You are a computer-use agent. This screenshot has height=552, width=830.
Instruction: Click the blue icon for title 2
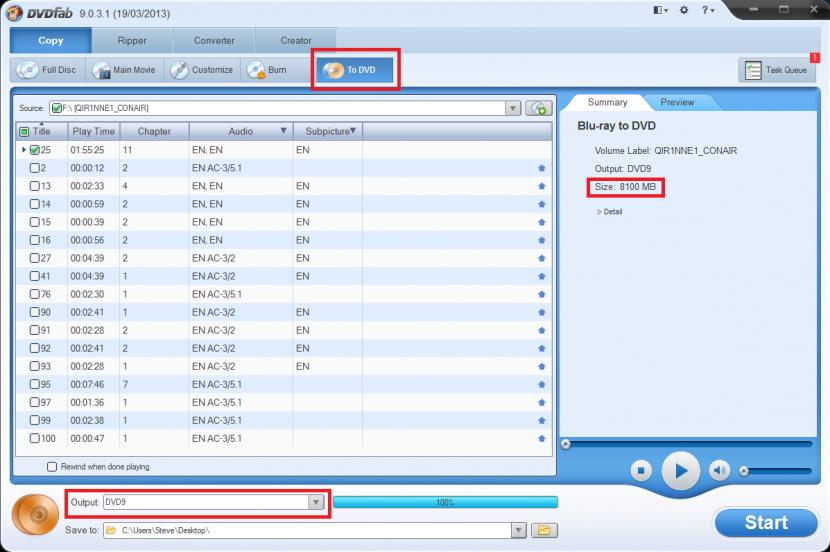tap(542, 168)
